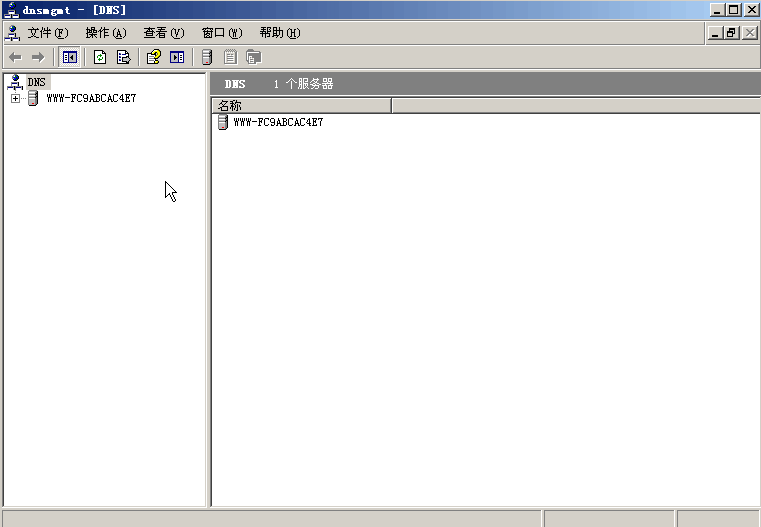Click the Show/Hide Action Pane toolbar icon
This screenshot has height=527, width=761.
[177, 57]
